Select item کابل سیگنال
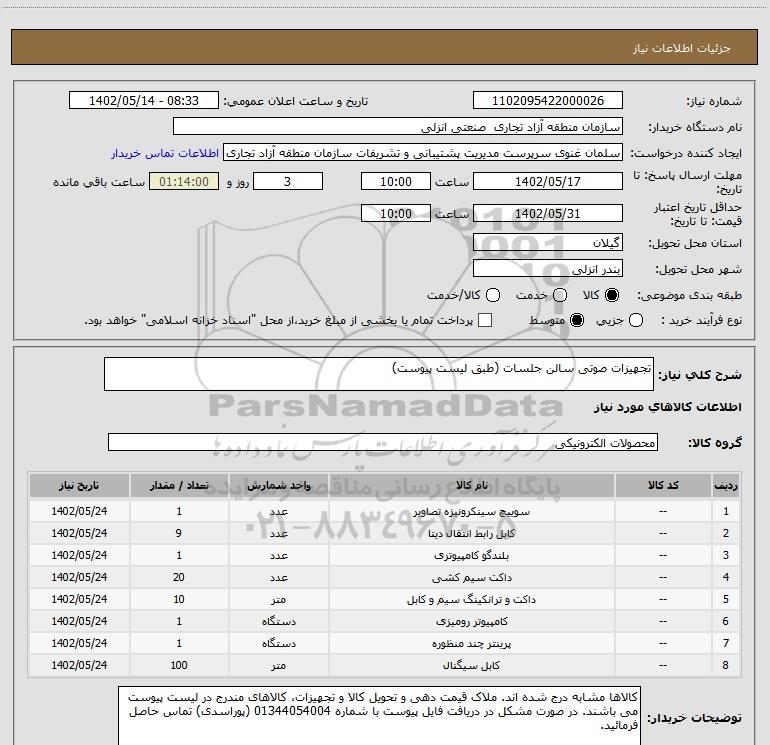The width and height of the screenshot is (770, 745). click(x=471, y=666)
